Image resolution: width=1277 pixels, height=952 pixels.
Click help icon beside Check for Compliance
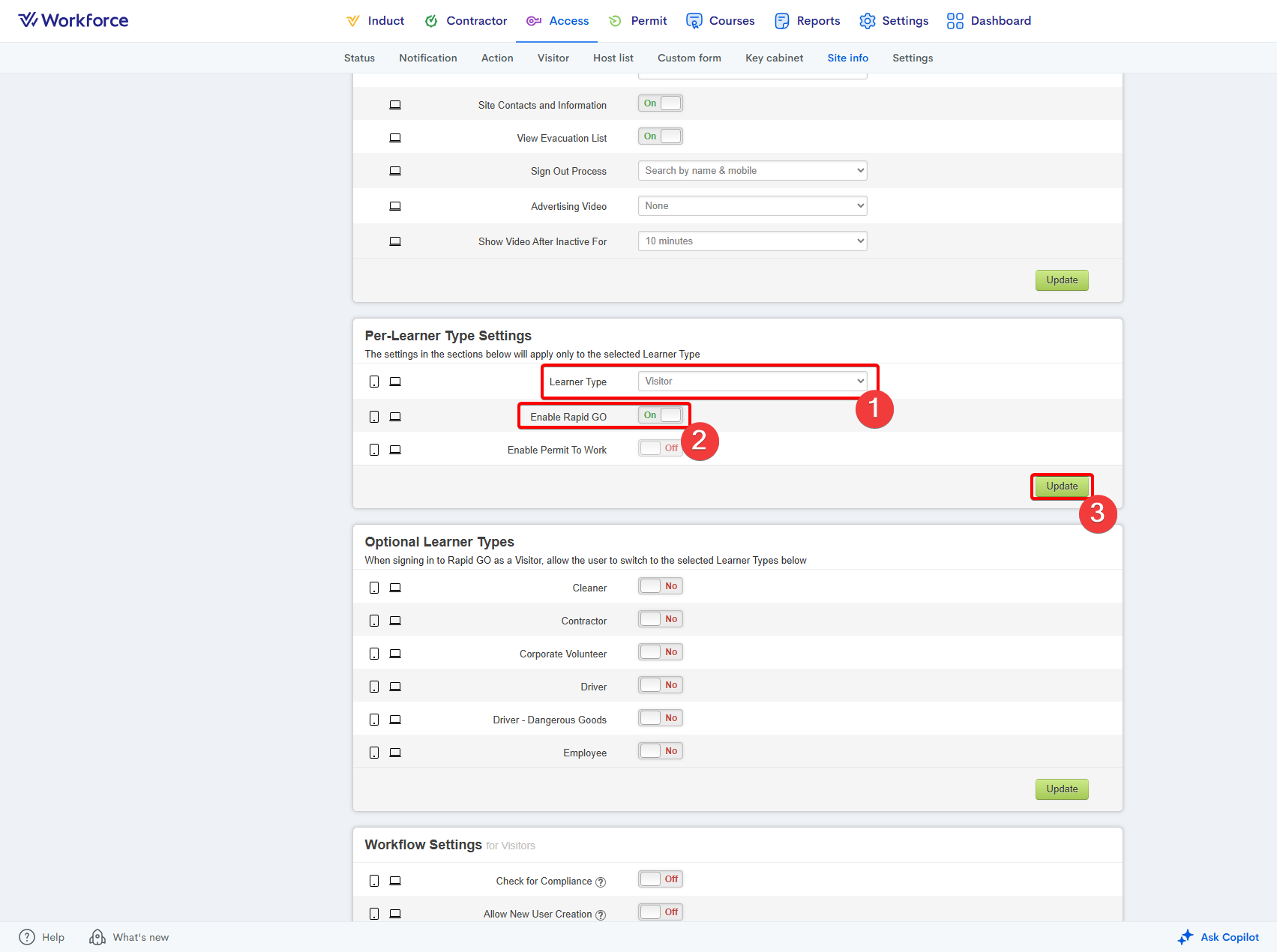point(601,882)
